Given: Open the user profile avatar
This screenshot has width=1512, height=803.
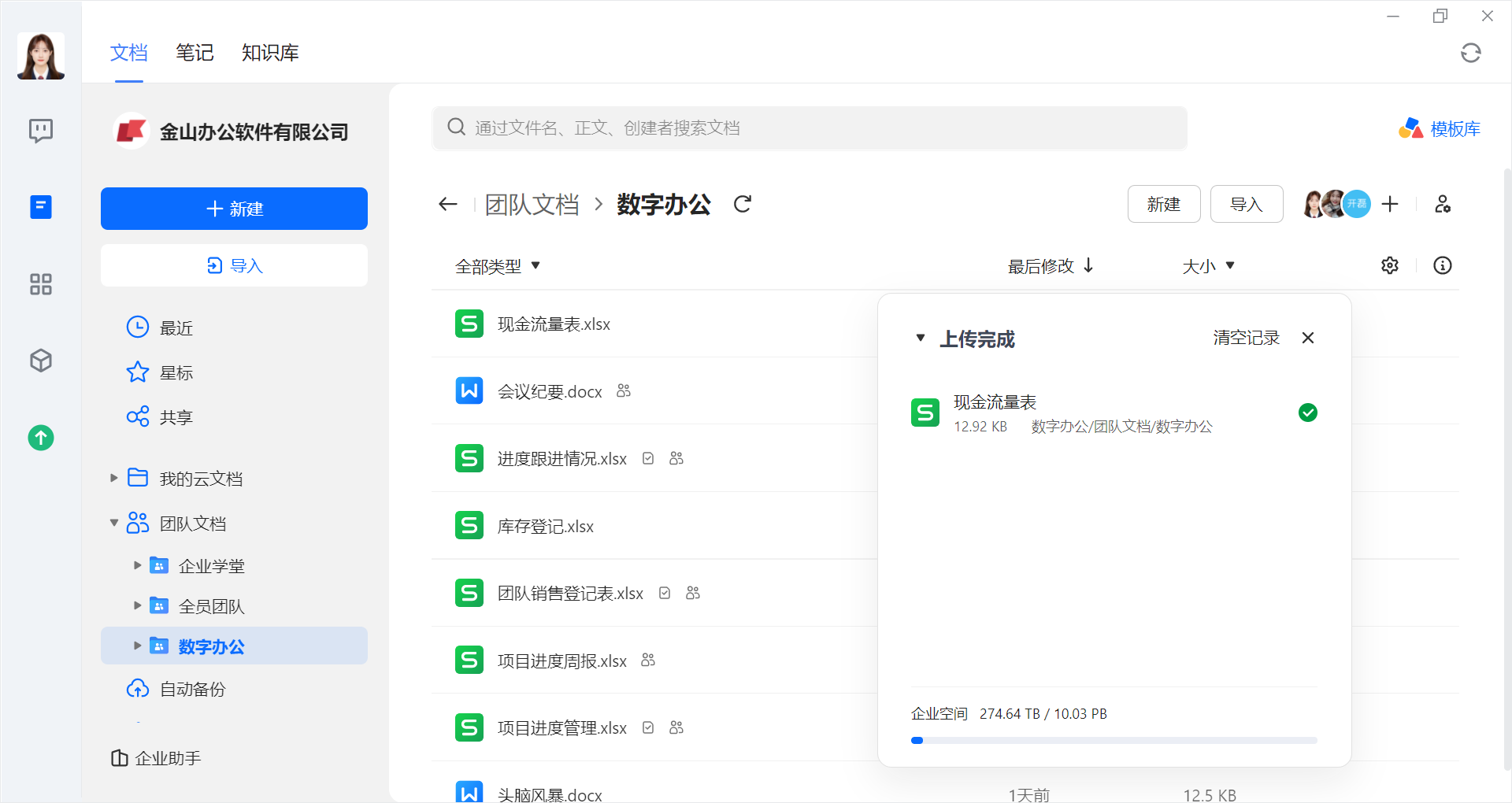Looking at the screenshot, I should click(41, 56).
